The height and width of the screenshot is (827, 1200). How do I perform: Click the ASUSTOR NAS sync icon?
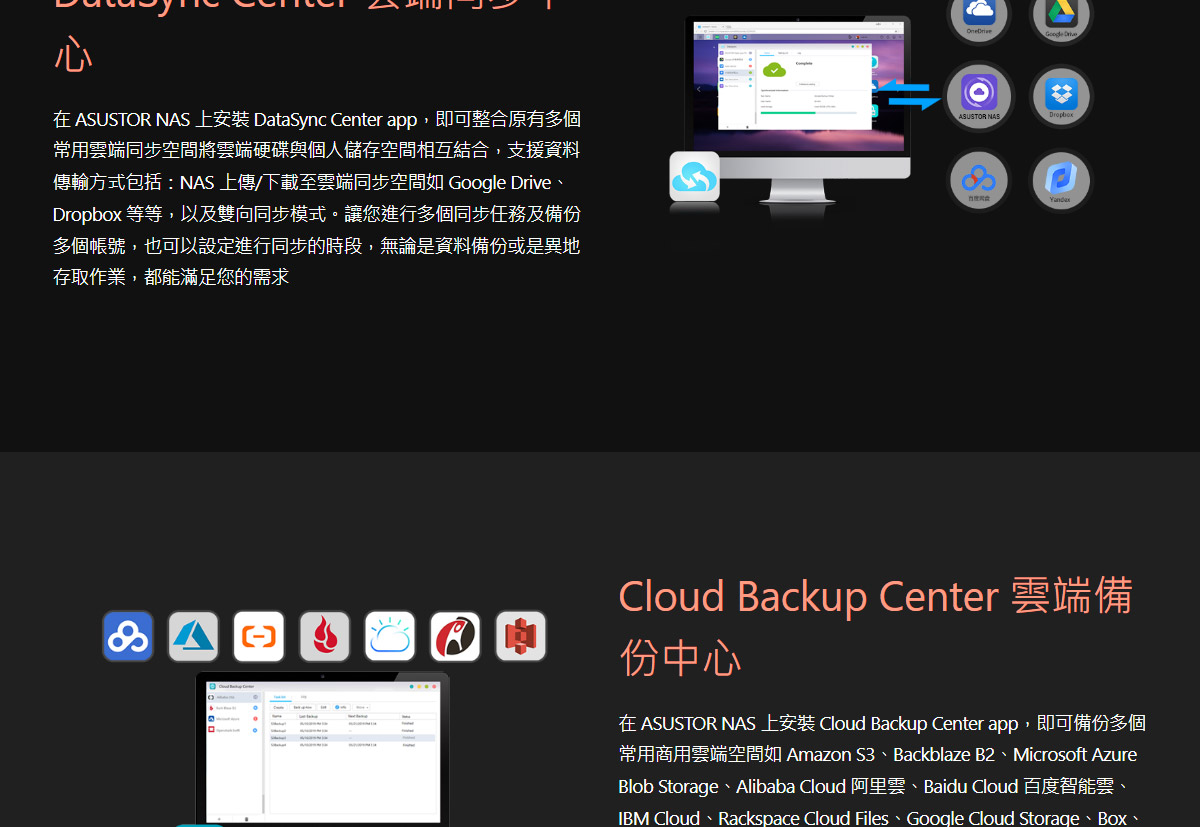[979, 96]
